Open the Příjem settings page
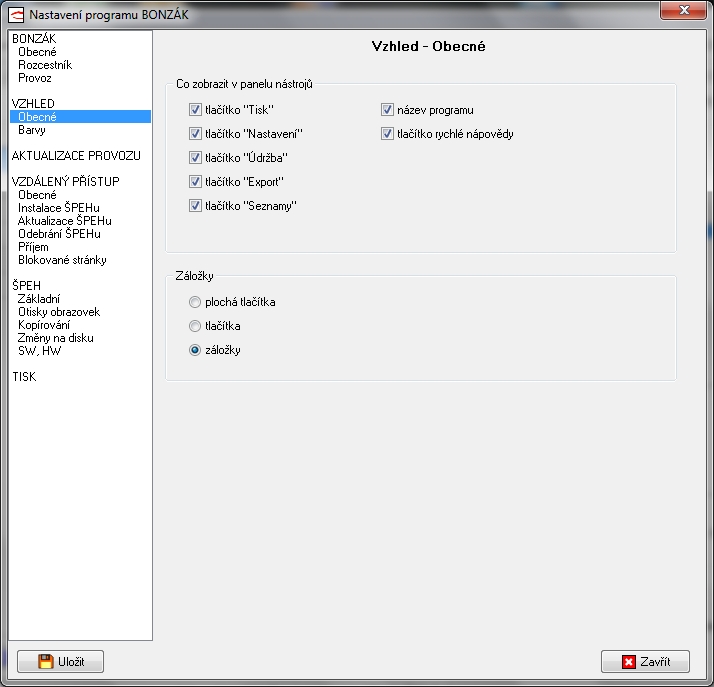This screenshot has height=687, width=714. 33,247
